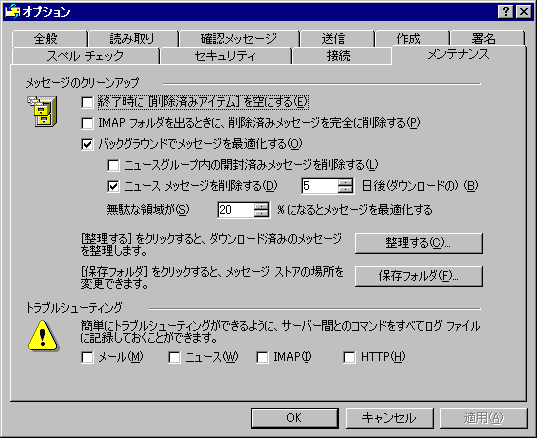This screenshot has width=537, height=438.
Task: Switch to the セキュリティ tab
Action: coord(225,56)
